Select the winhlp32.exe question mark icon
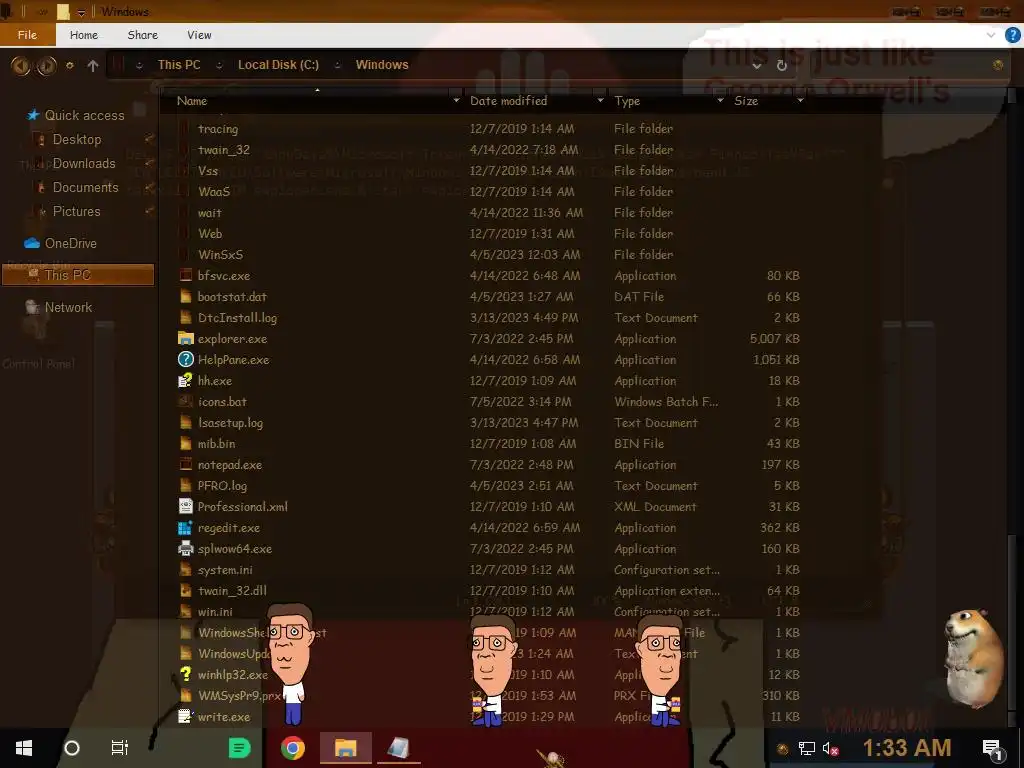The width and height of the screenshot is (1024, 768). point(186,674)
